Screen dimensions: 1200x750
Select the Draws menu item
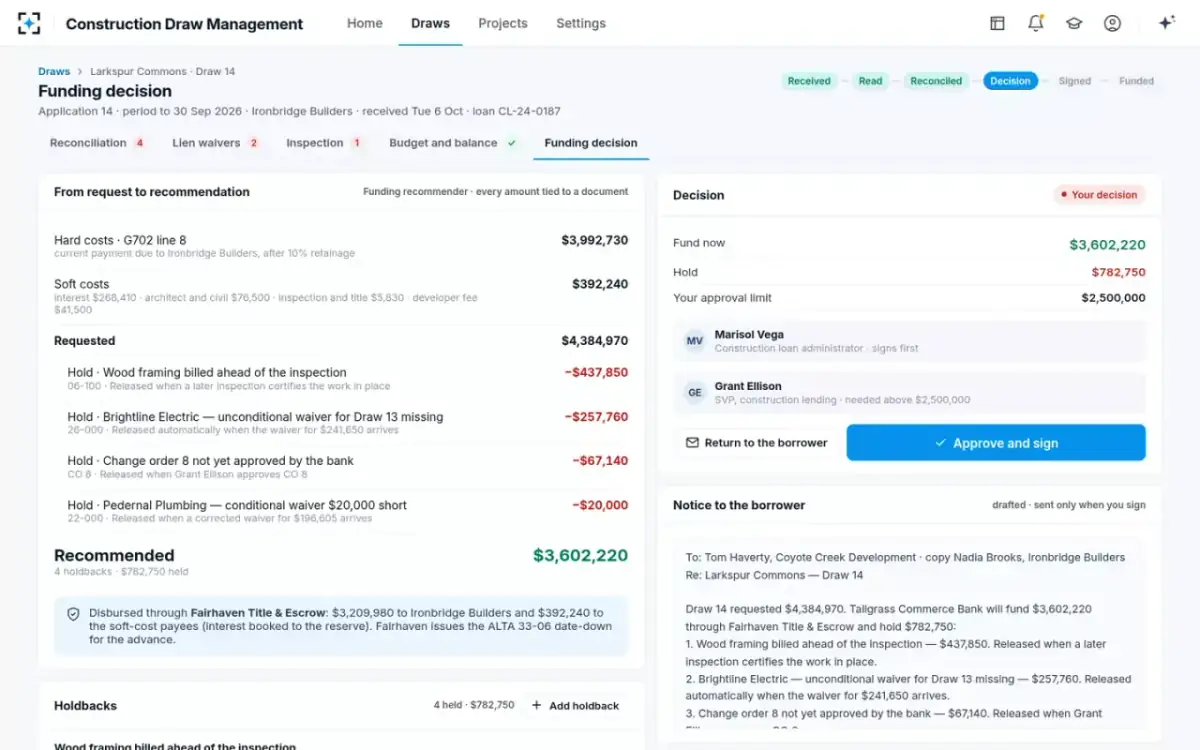point(430,23)
